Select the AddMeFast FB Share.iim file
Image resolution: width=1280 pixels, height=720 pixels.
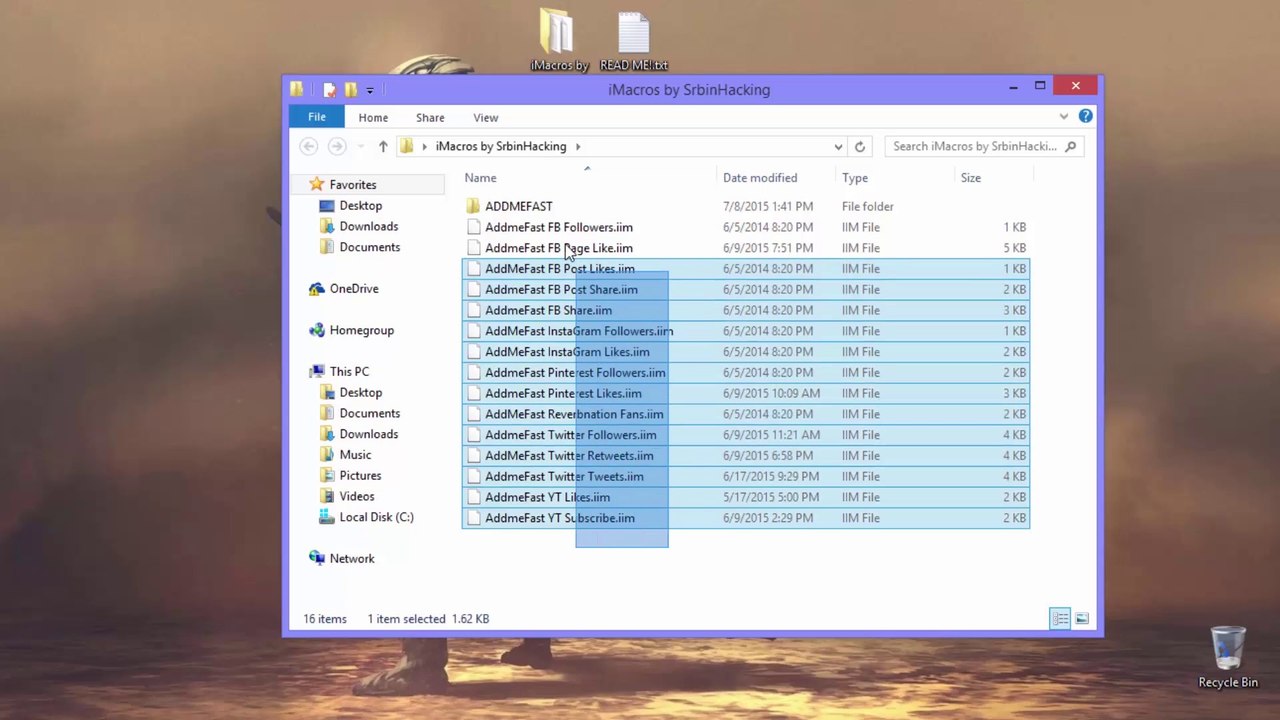[746, 310]
